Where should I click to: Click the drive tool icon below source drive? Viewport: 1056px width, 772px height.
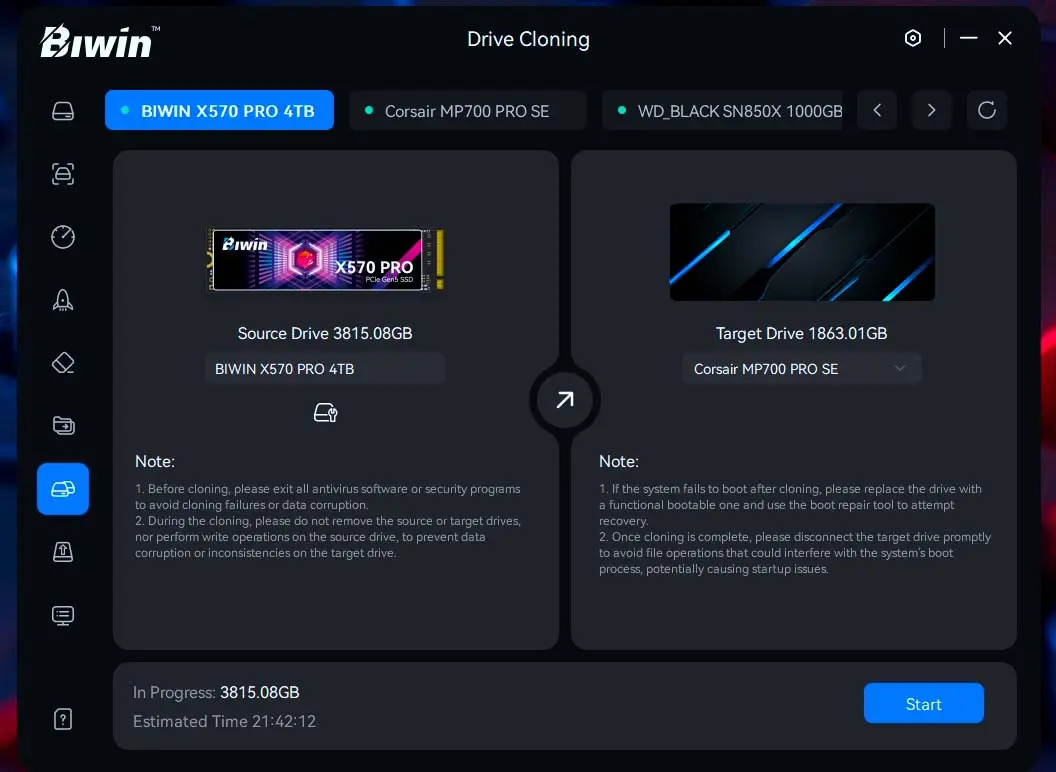[x=325, y=412]
